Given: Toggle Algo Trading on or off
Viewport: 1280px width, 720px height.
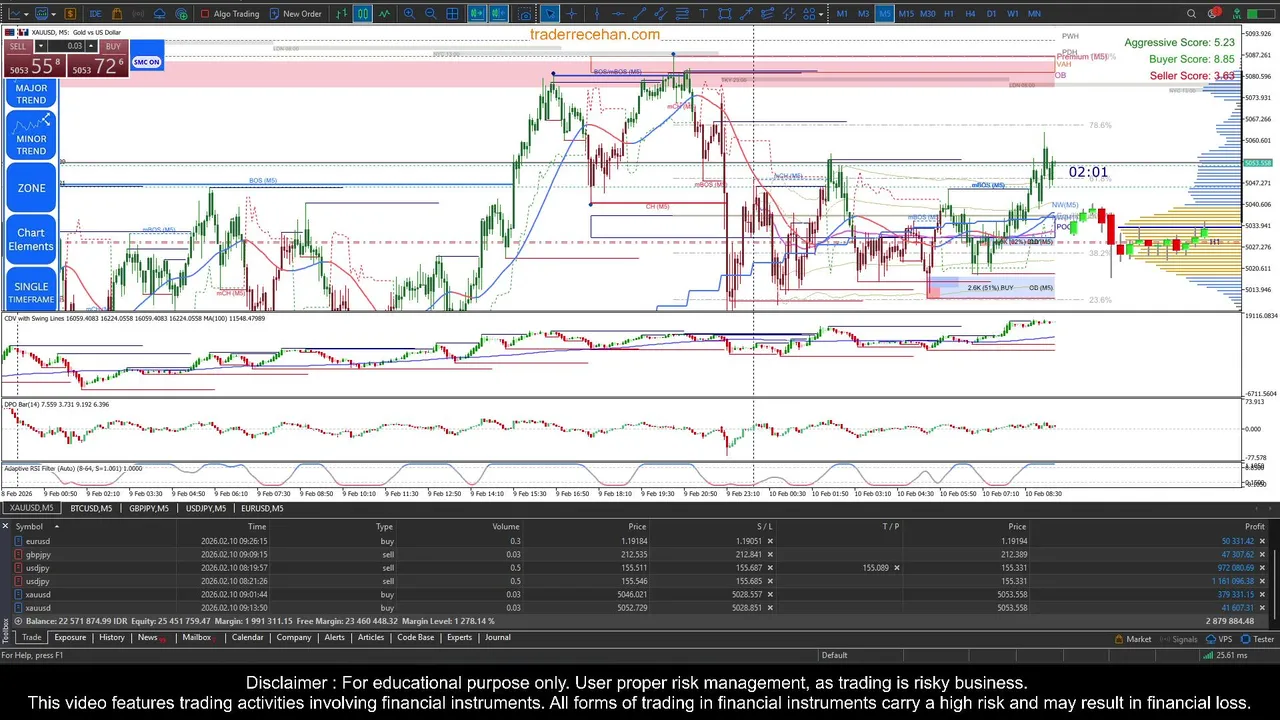Looking at the screenshot, I should coord(230,14).
